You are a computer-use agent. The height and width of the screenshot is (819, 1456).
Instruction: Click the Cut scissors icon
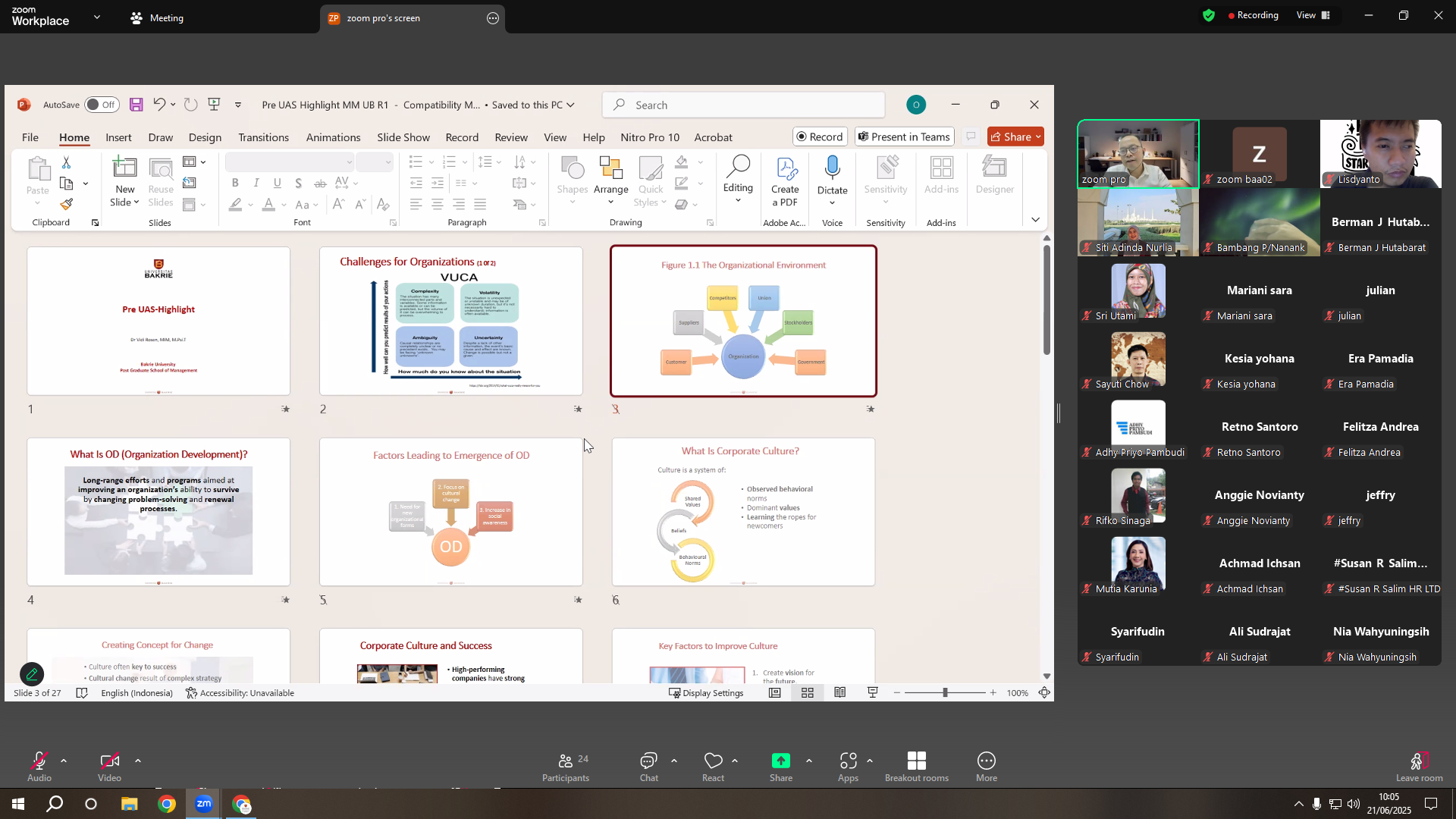[67, 162]
